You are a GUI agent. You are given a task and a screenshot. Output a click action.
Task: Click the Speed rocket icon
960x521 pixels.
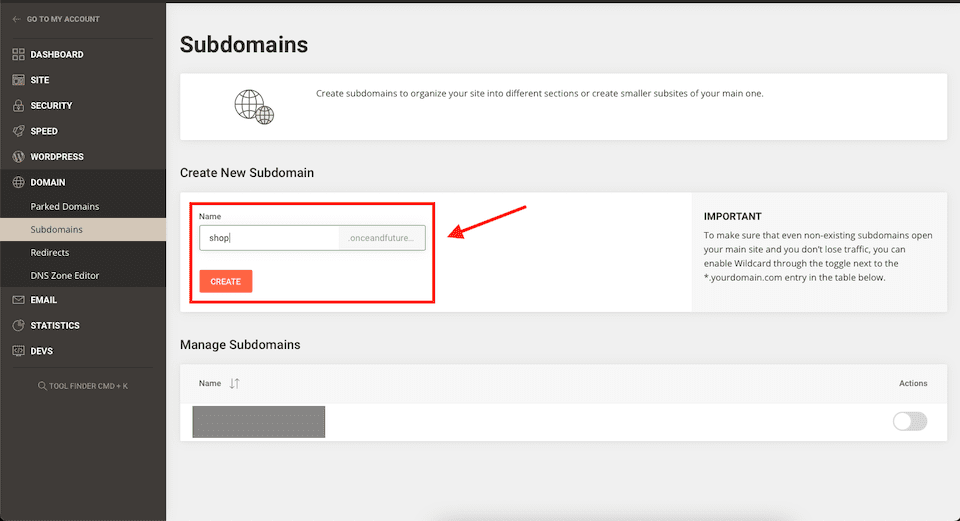pyautogui.click(x=18, y=131)
